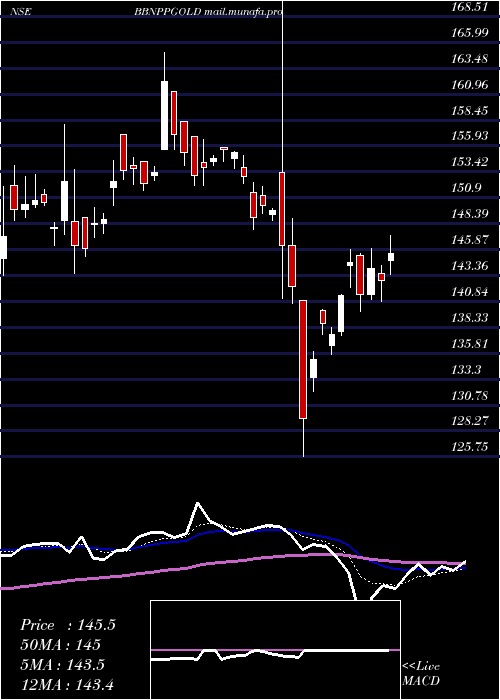The image size is (500, 700).
Task: Click the 158.45 price axis label
Action: coord(470,110)
